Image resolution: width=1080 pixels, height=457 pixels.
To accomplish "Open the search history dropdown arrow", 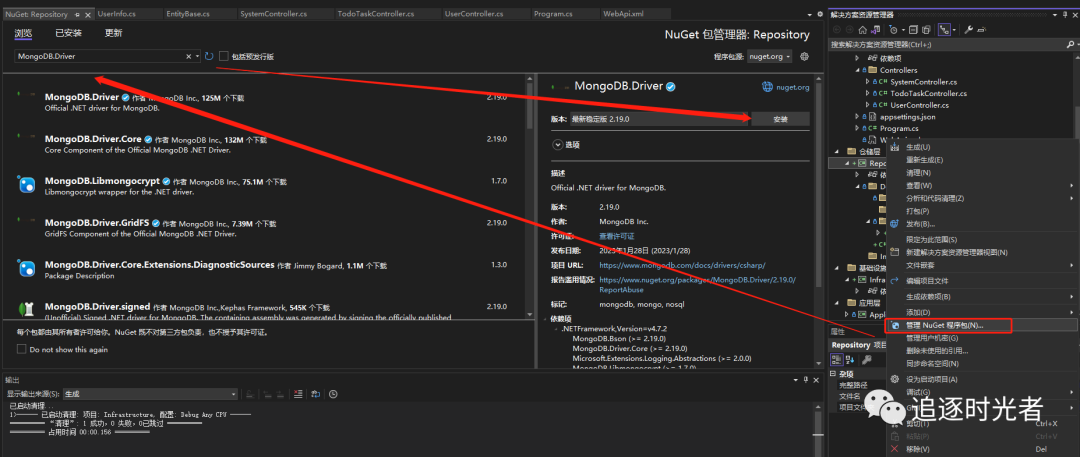I will tap(198, 57).
